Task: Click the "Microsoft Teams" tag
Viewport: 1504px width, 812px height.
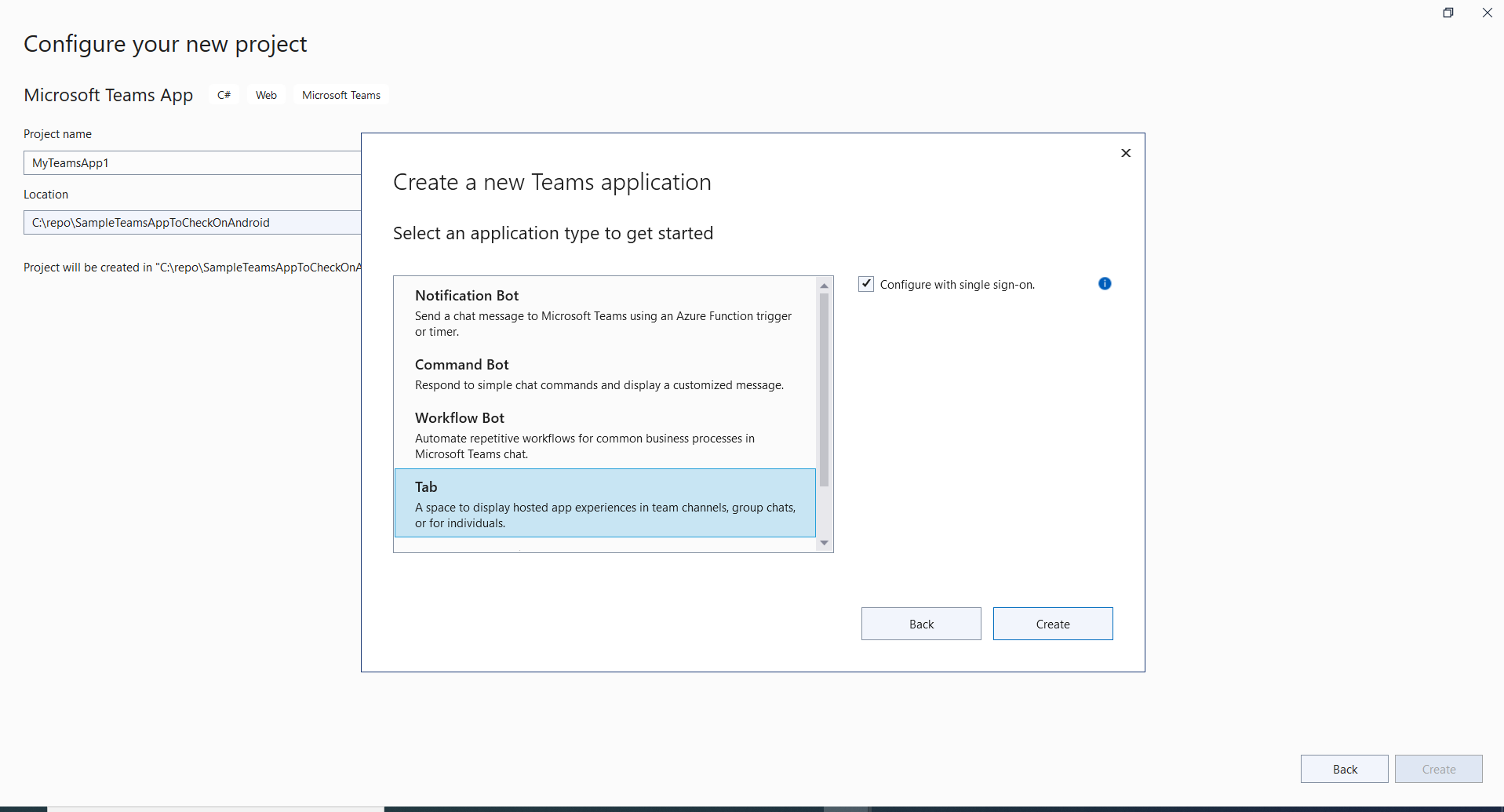Action: pyautogui.click(x=340, y=94)
